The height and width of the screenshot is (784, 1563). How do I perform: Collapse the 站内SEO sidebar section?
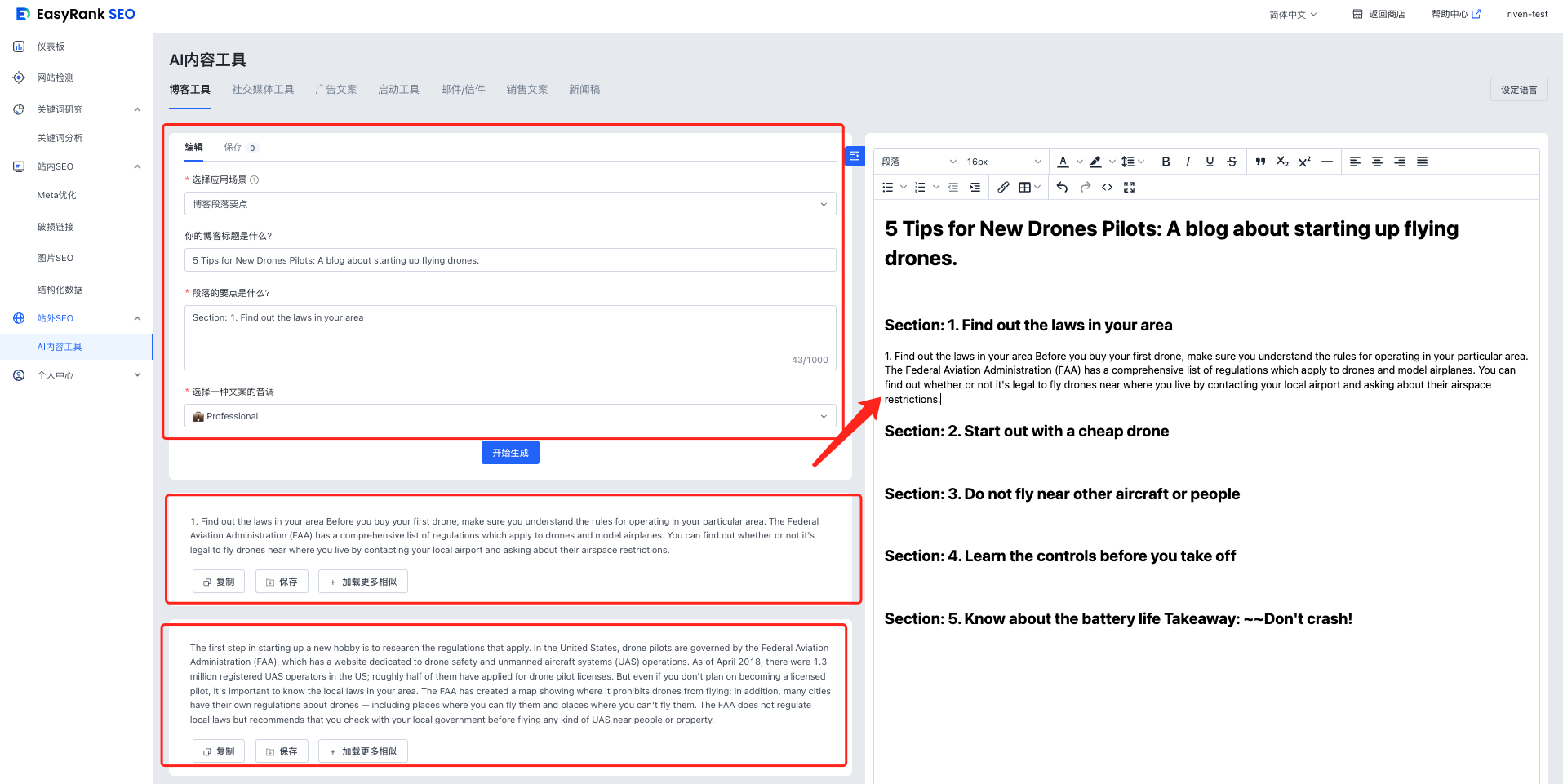coord(137,166)
